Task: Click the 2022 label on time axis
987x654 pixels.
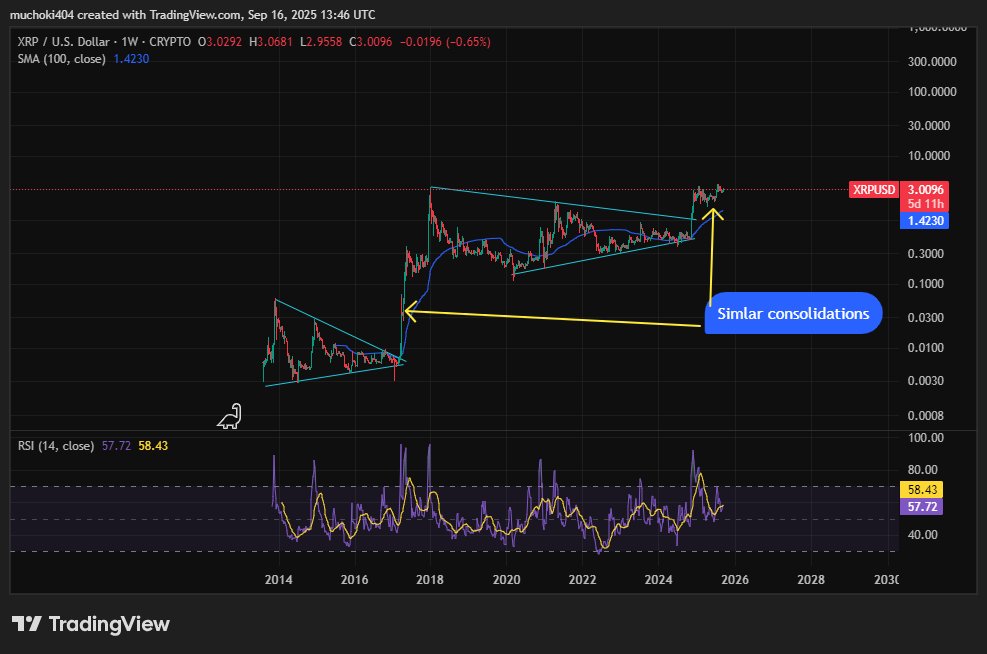Action: tap(582, 580)
